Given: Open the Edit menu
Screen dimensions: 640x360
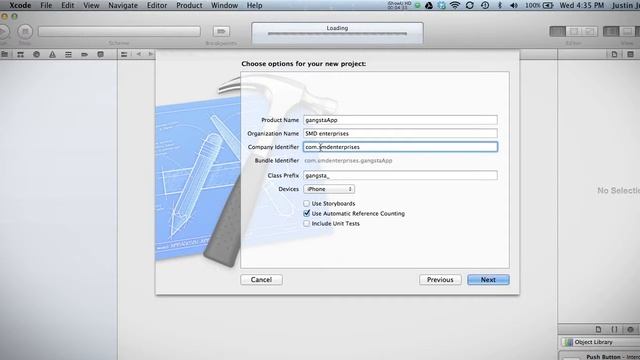Looking at the screenshot, I should pyautogui.click(x=67, y=5).
